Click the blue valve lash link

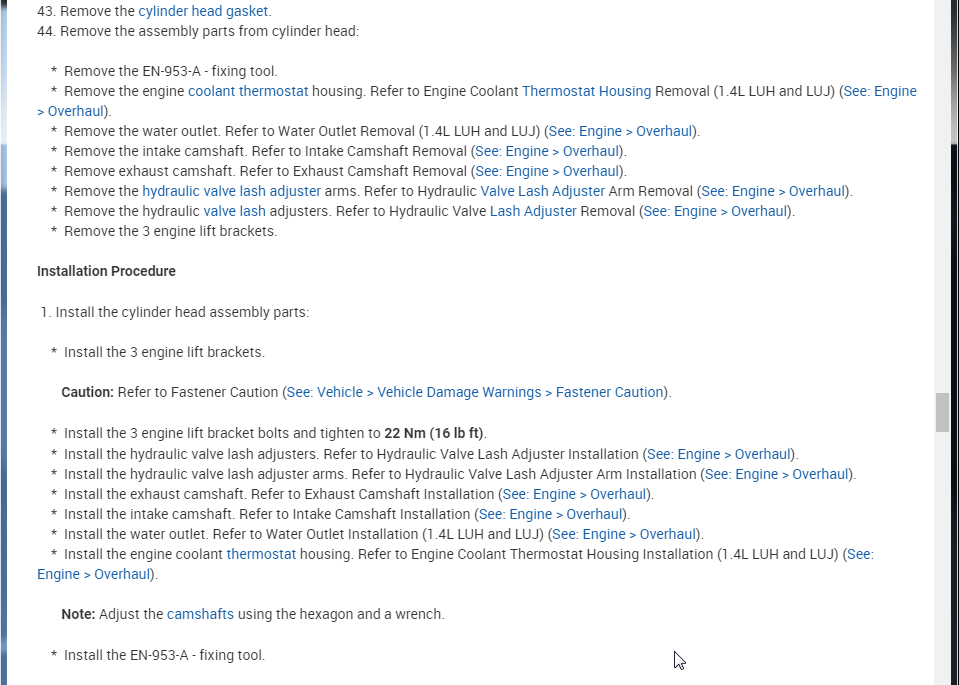click(x=234, y=211)
